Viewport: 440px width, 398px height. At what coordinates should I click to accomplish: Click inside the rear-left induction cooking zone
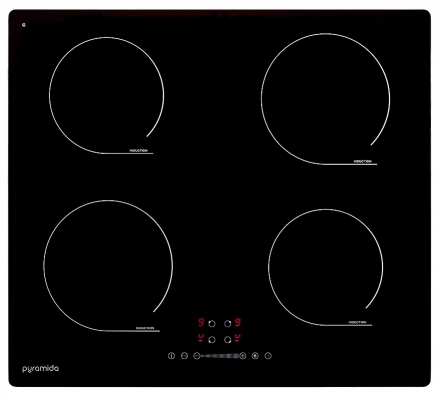107,95
